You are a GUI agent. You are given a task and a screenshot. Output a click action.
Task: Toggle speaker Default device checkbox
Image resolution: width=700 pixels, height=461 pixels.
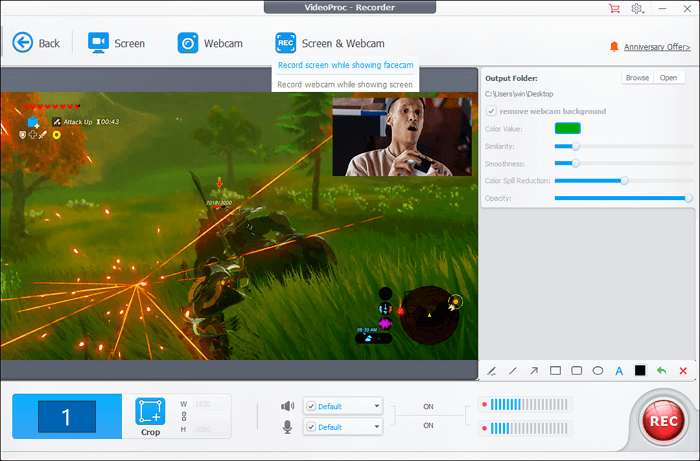pos(311,406)
